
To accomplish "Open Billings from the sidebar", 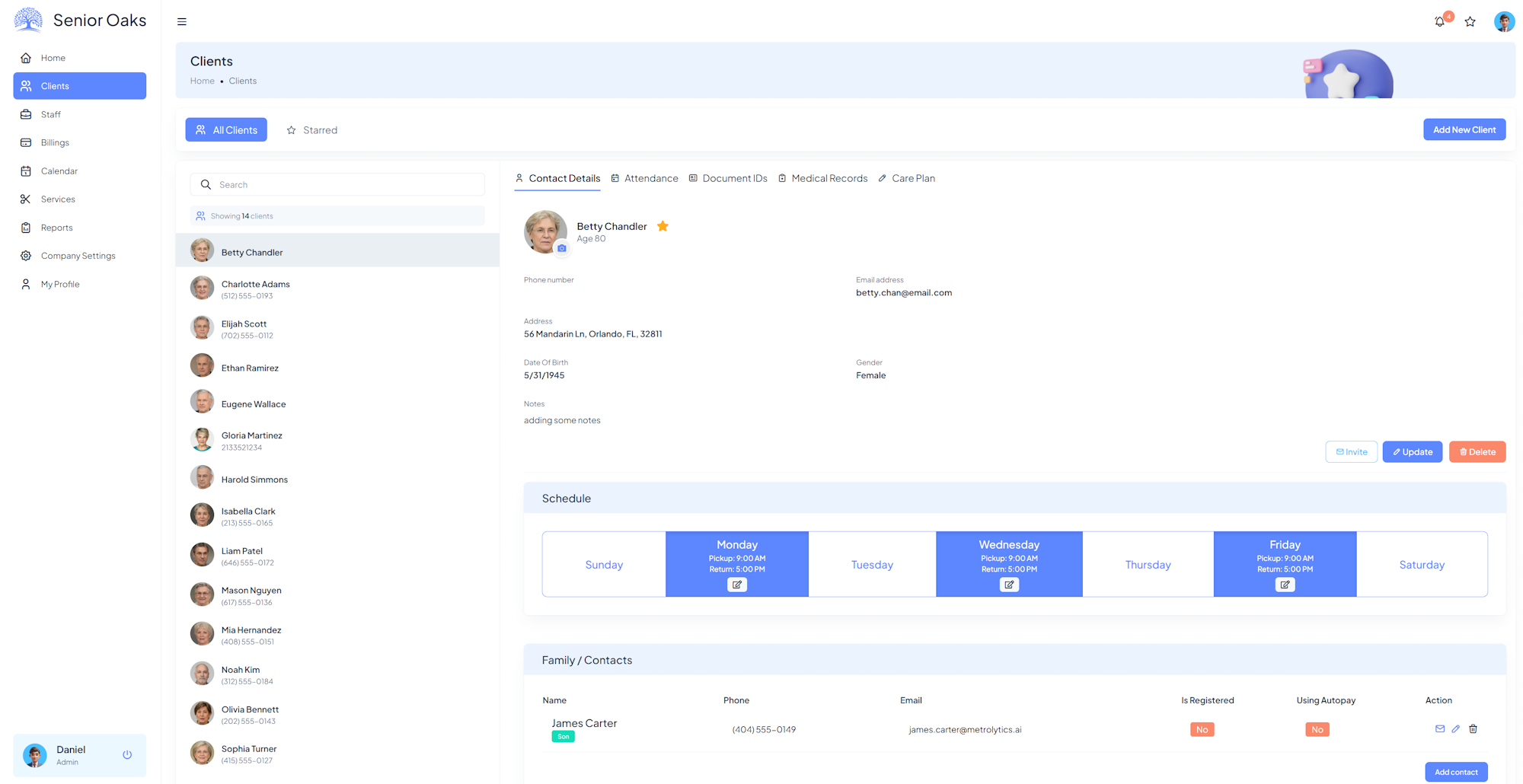I will 55,142.
